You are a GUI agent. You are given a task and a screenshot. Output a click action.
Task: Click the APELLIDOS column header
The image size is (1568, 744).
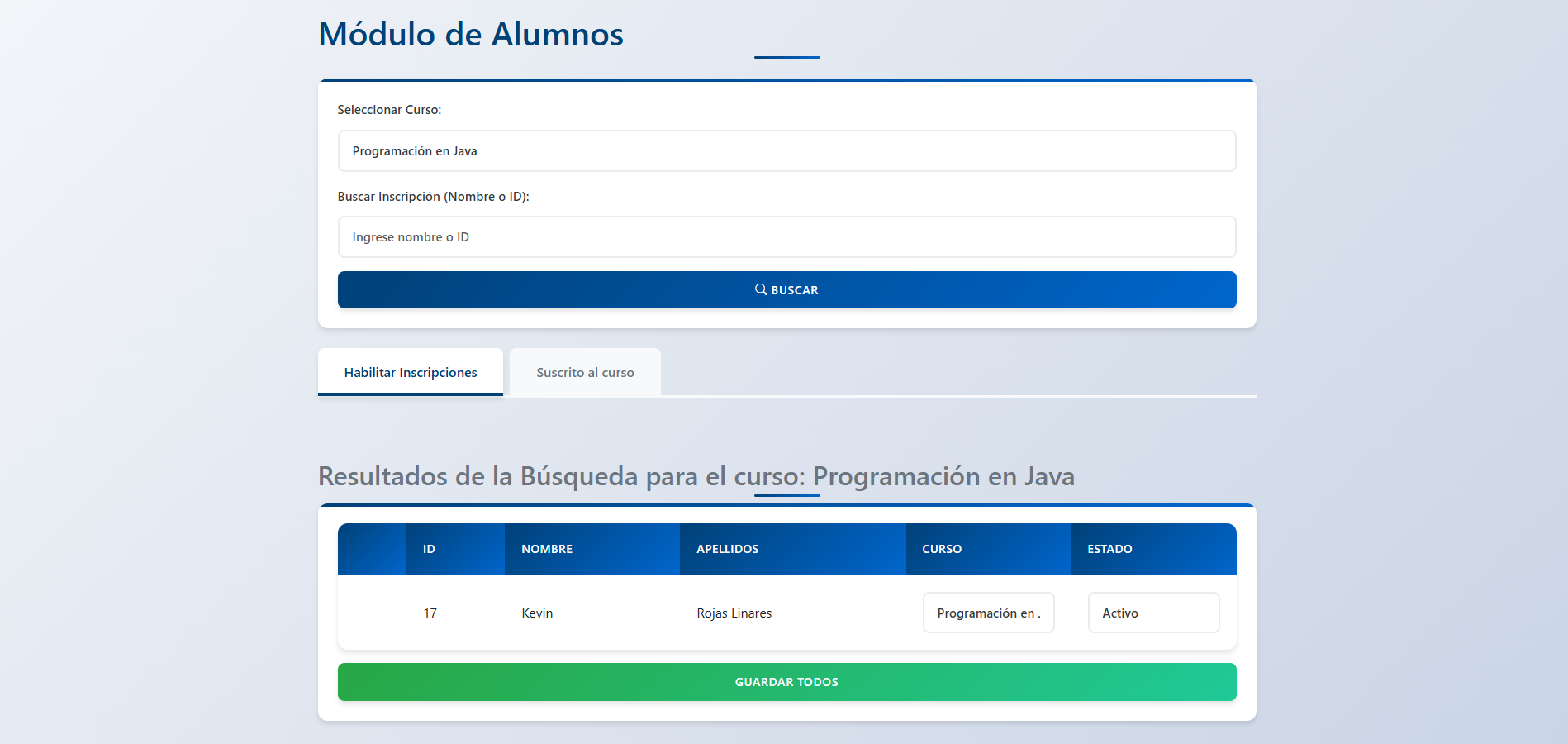click(728, 548)
